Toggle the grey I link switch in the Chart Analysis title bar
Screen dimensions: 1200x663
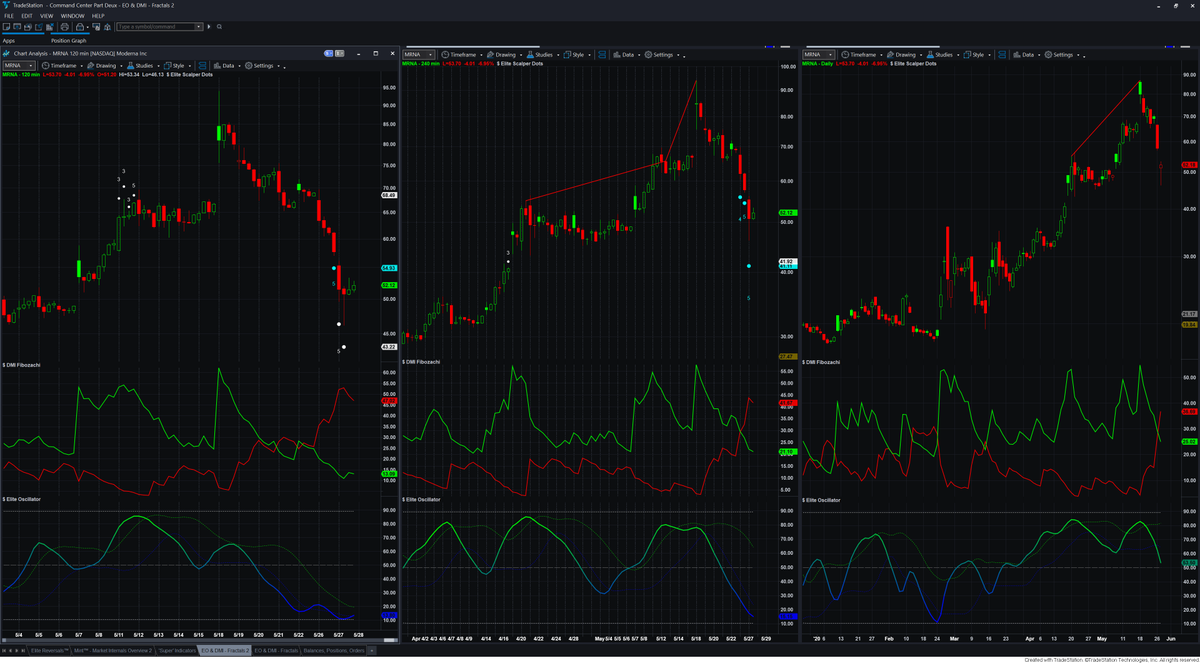339,53
